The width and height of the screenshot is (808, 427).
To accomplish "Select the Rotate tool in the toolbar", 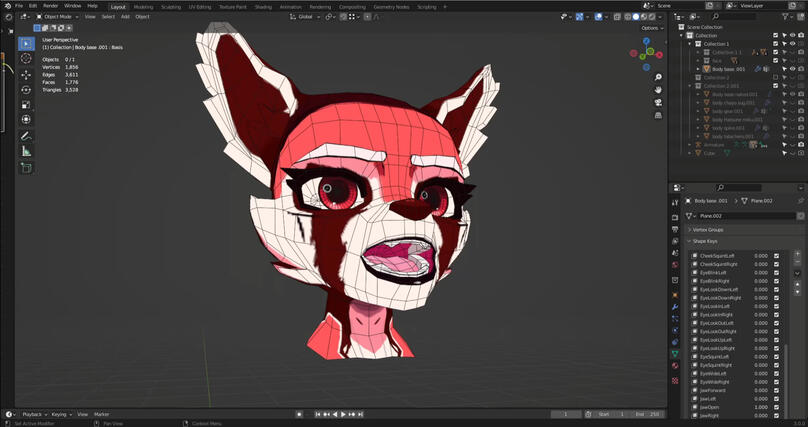I will 26,89.
